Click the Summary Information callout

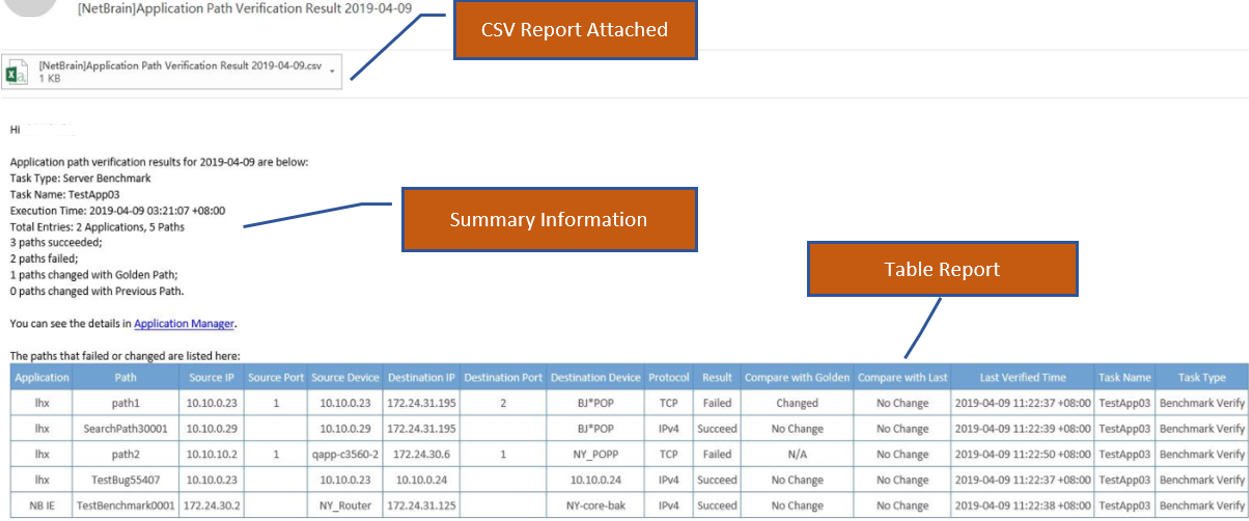(x=548, y=219)
